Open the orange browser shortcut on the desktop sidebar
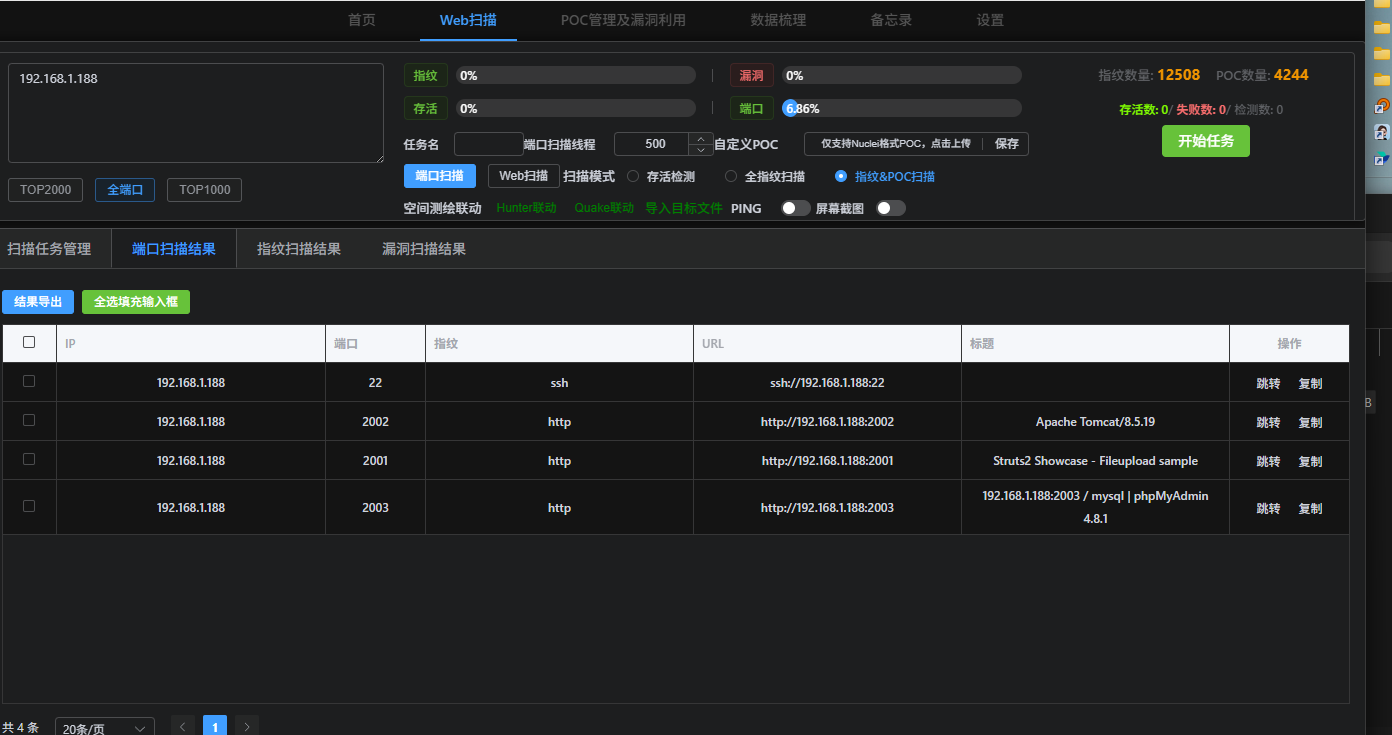Screen dimensions: 1392x735 [1381, 104]
